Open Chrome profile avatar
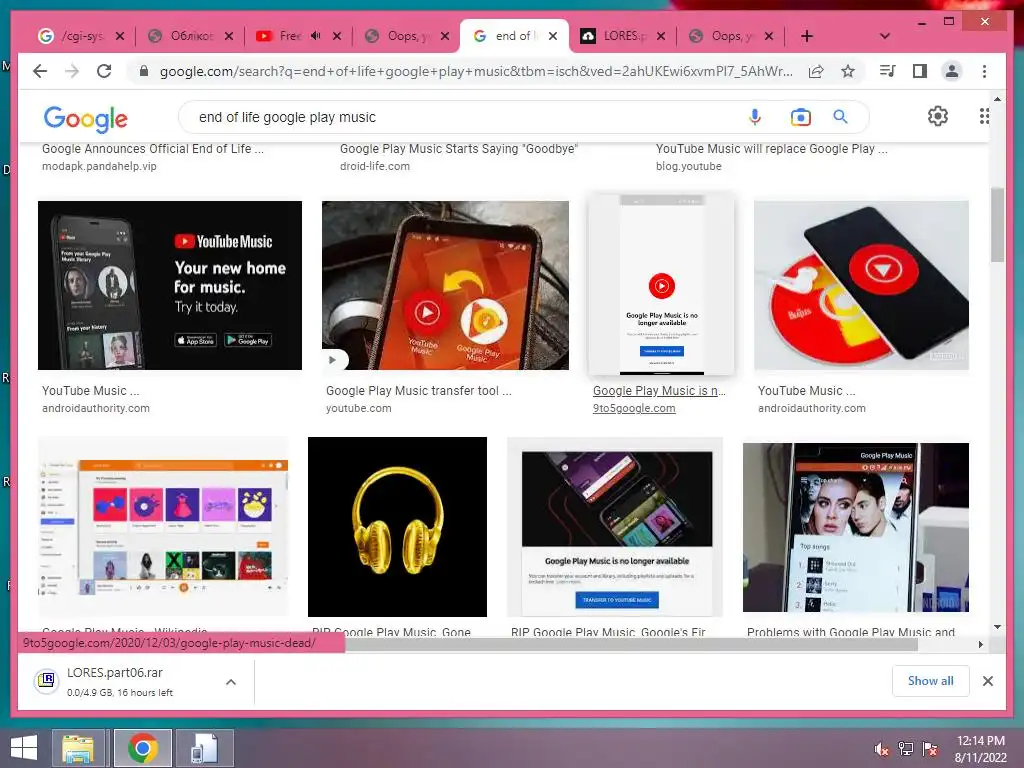The width and height of the screenshot is (1024, 768). click(x=952, y=71)
